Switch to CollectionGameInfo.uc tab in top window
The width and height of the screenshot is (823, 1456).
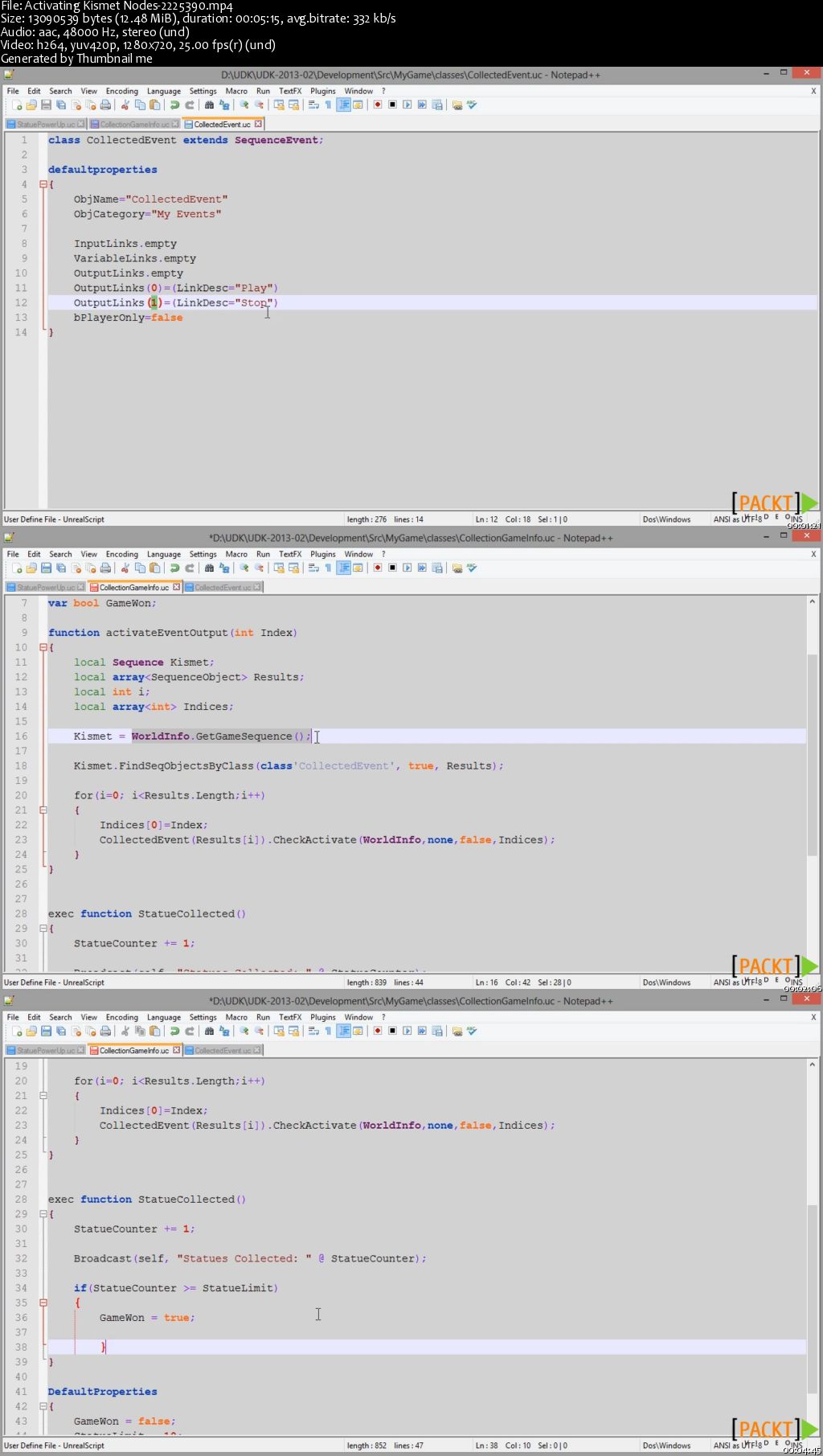click(134, 125)
